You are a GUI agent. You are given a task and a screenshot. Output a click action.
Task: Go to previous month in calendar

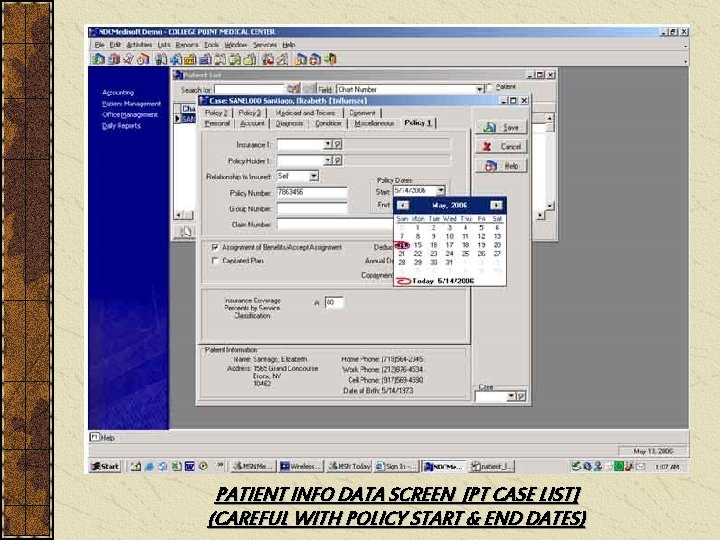point(403,205)
